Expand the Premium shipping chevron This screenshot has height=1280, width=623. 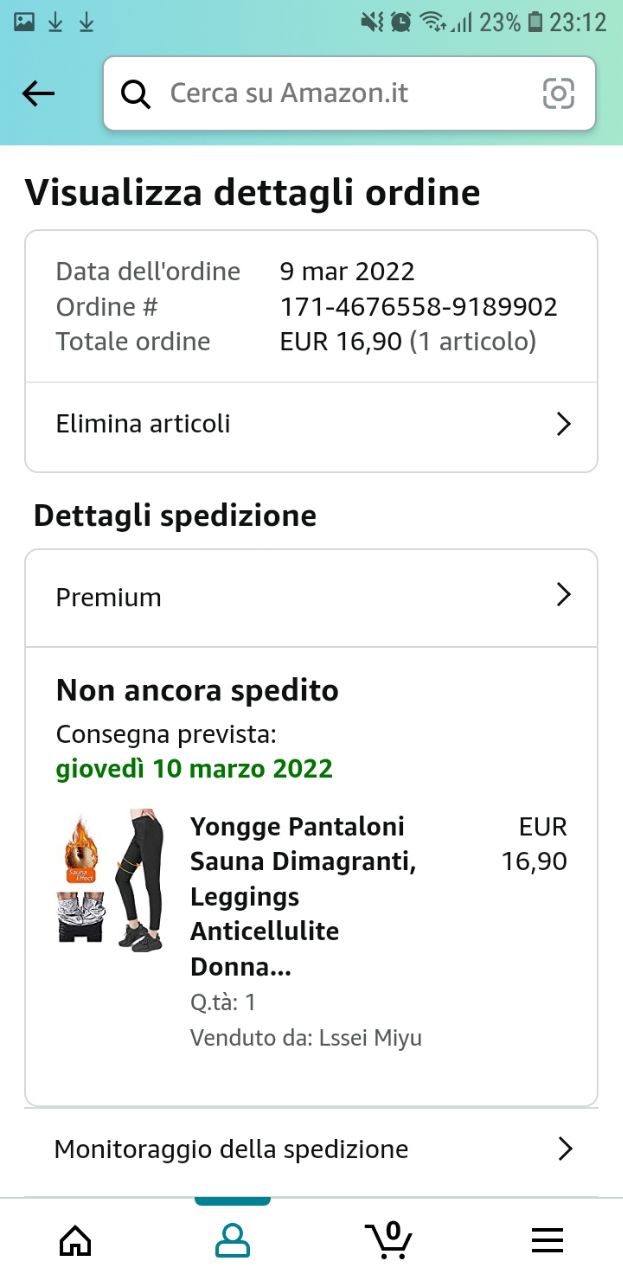coord(564,596)
